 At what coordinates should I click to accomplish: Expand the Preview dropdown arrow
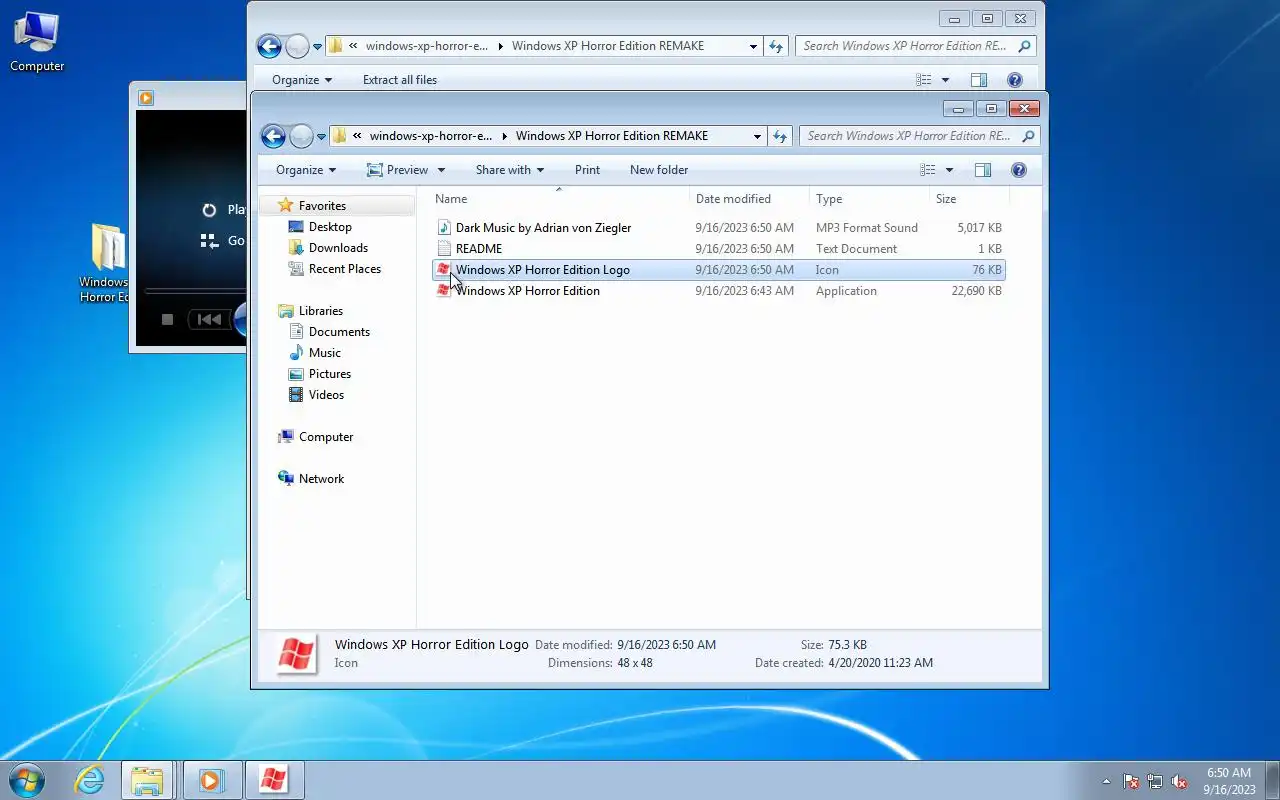coord(441,170)
